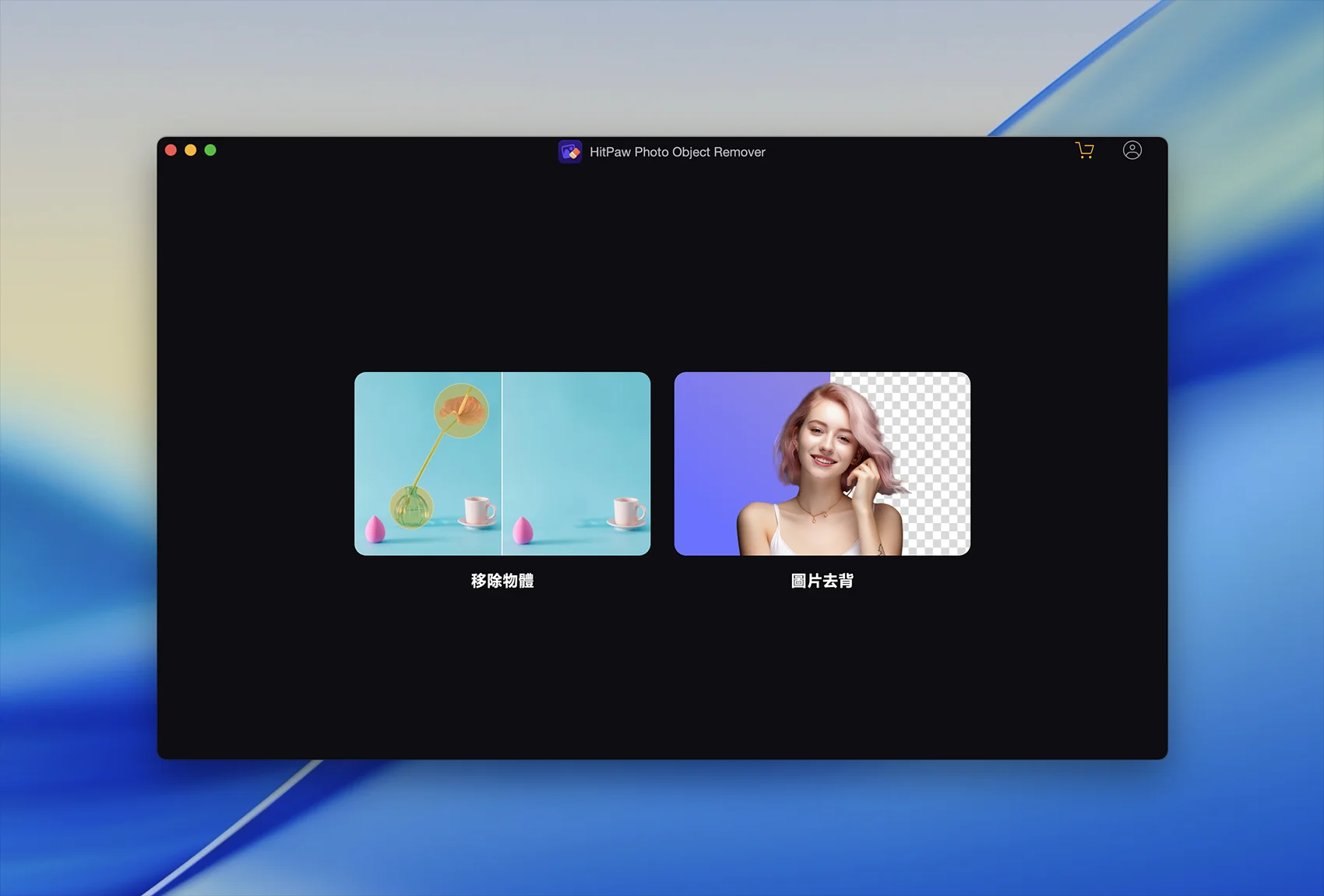Click the highlighted orange flower in preview
The width and height of the screenshot is (1324, 896).
point(461,409)
